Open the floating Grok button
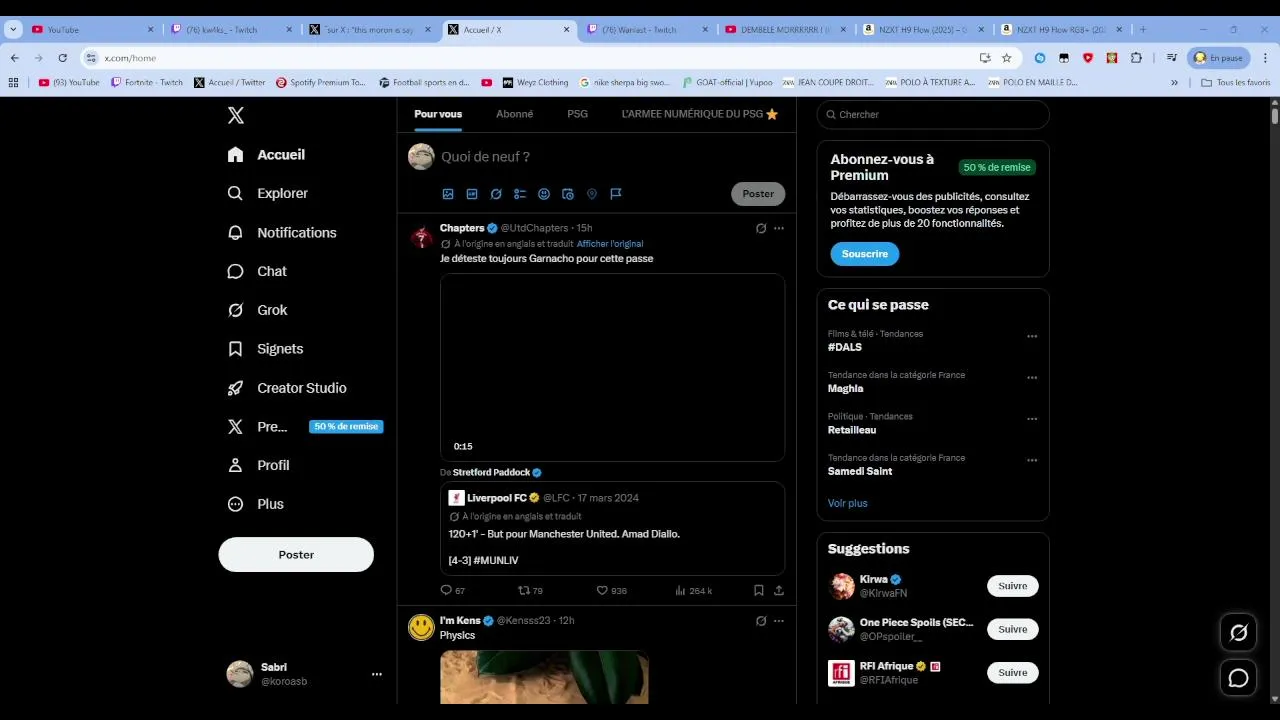Viewport: 1280px width, 720px height. (1238, 633)
